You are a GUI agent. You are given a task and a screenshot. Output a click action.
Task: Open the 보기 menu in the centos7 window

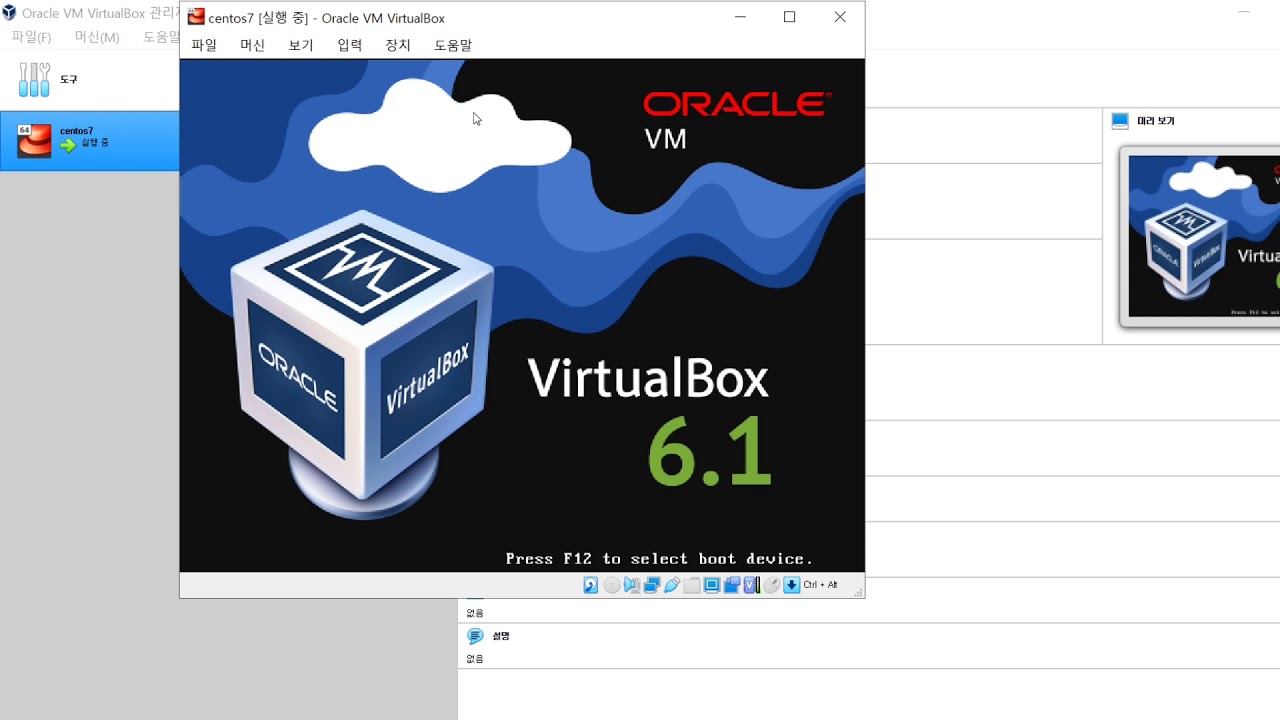(x=301, y=45)
